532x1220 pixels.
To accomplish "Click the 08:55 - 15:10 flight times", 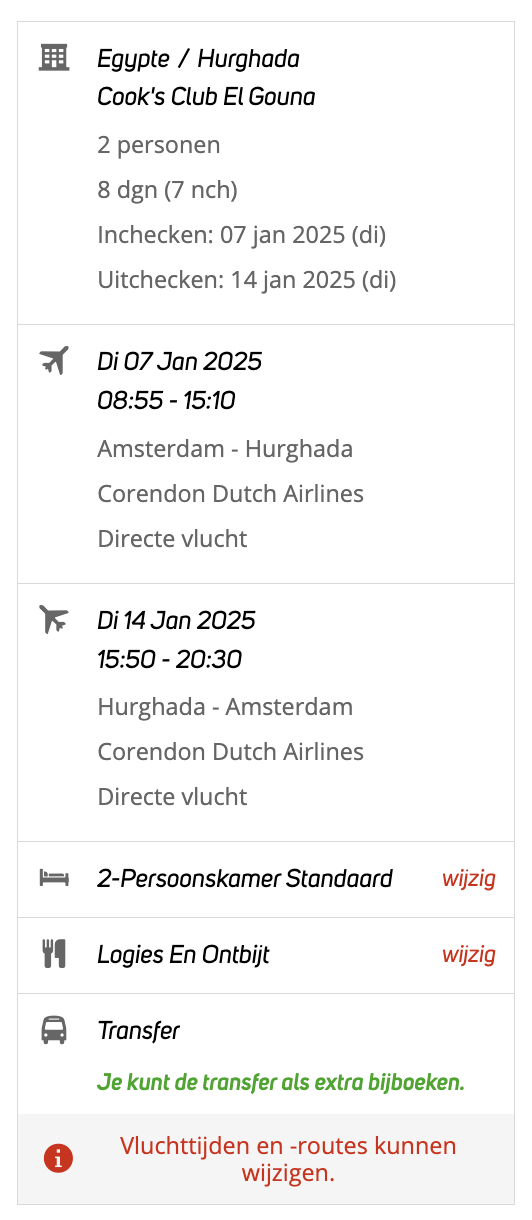I will point(166,401).
